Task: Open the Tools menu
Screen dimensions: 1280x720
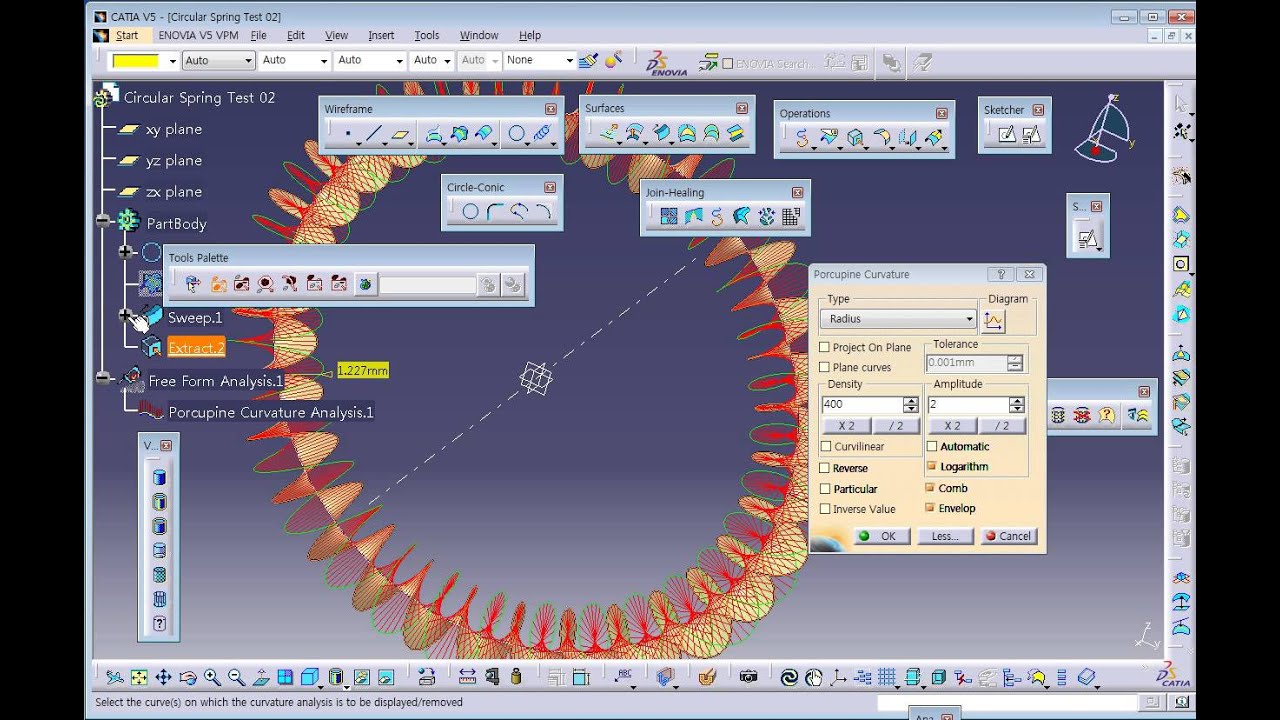Action: [427, 35]
